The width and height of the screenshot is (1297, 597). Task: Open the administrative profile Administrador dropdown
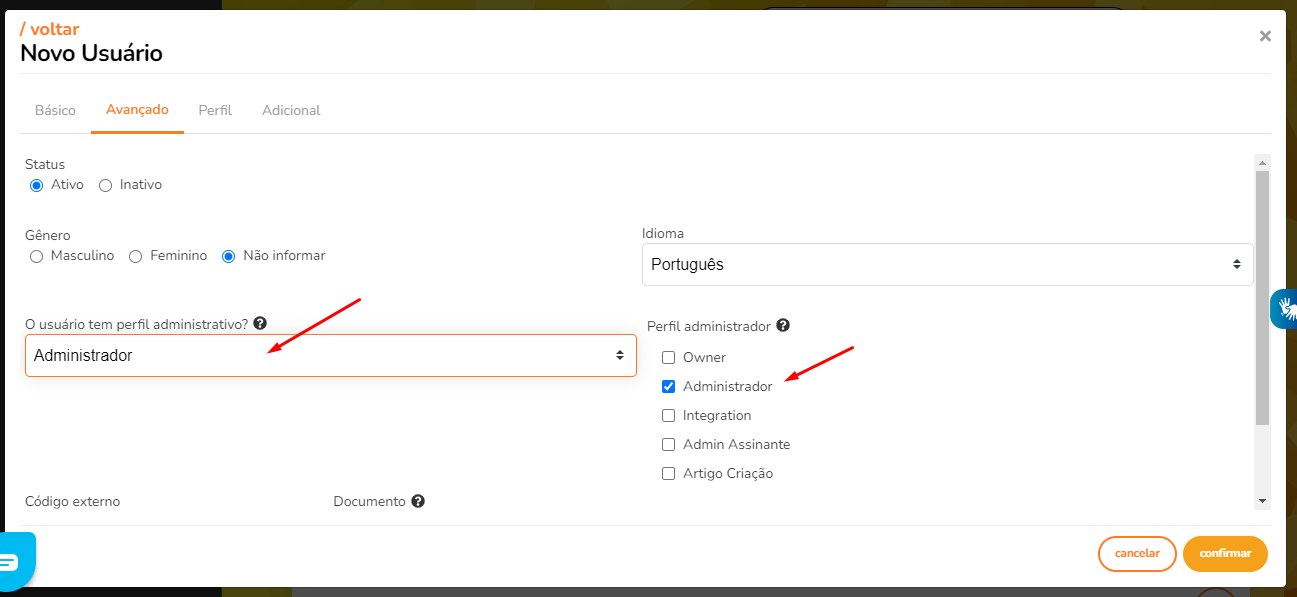331,355
